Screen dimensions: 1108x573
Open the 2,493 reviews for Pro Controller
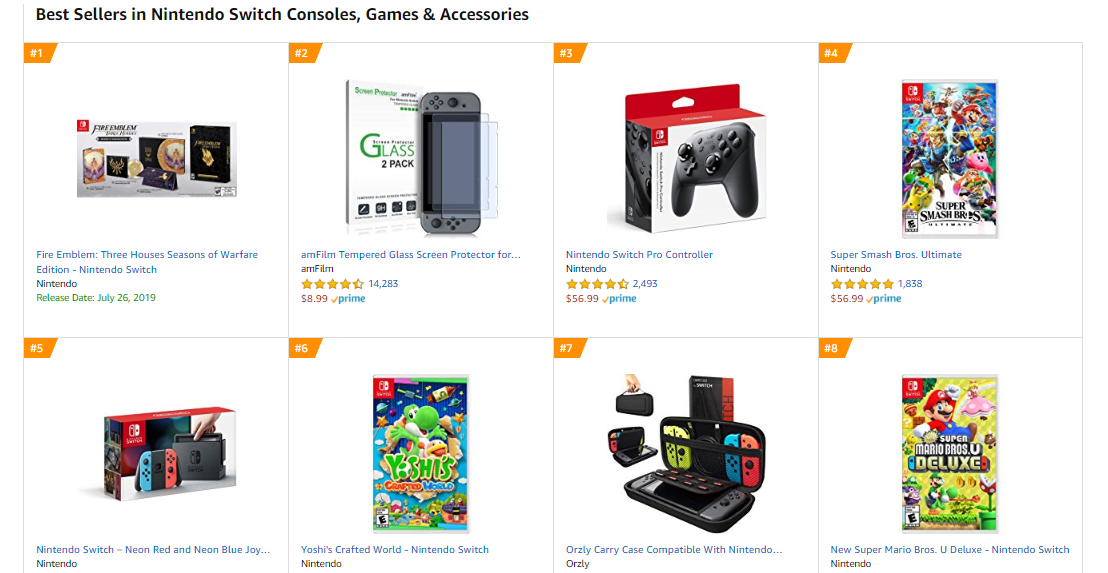pyautogui.click(x=645, y=284)
